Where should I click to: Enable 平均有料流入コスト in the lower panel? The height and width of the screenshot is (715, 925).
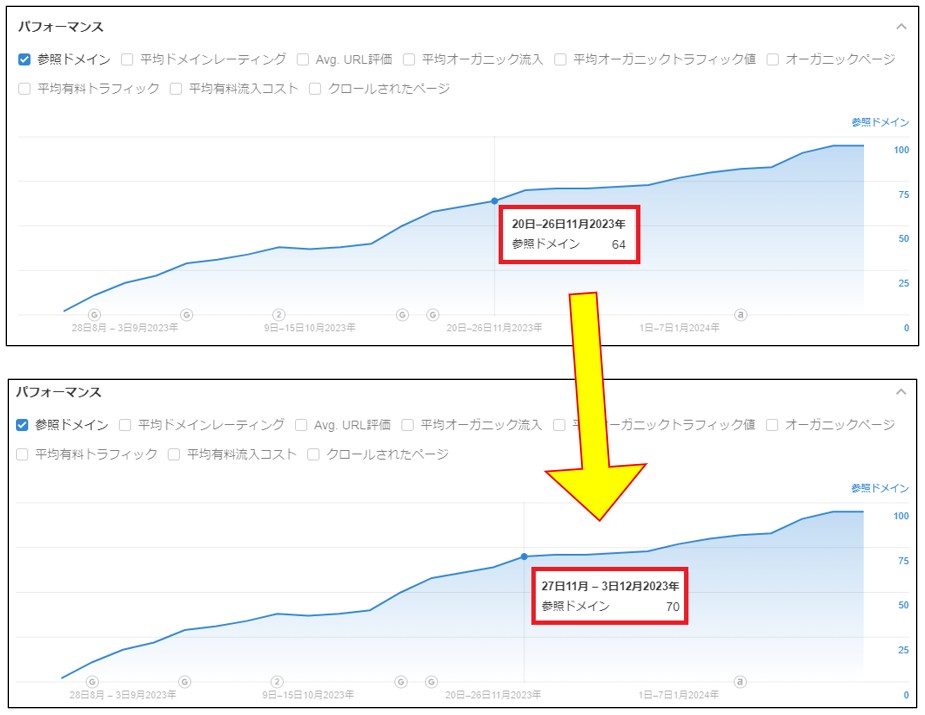[173, 454]
